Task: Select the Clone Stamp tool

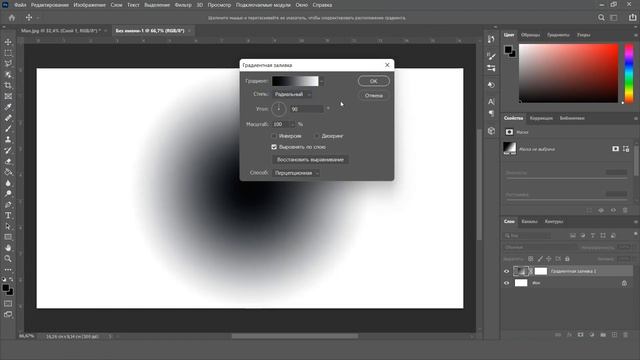Action: 8,140
